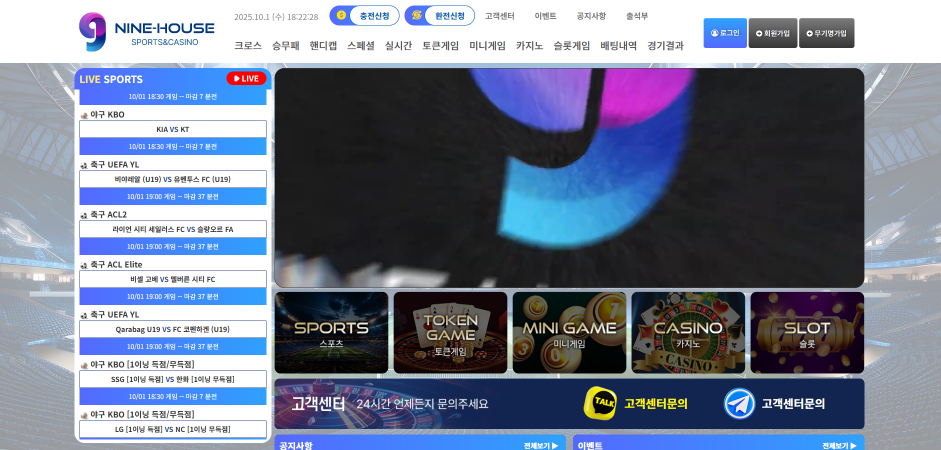Viewport: 941px width, 450px height.
Task: Choose the SLOT category thumbnail
Action: 807,333
